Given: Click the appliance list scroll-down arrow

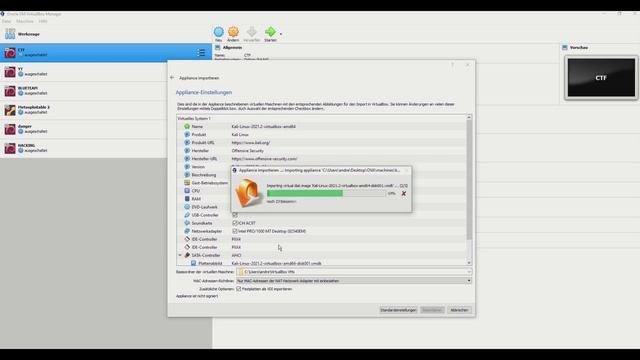Looking at the screenshot, I should pos(469,263).
